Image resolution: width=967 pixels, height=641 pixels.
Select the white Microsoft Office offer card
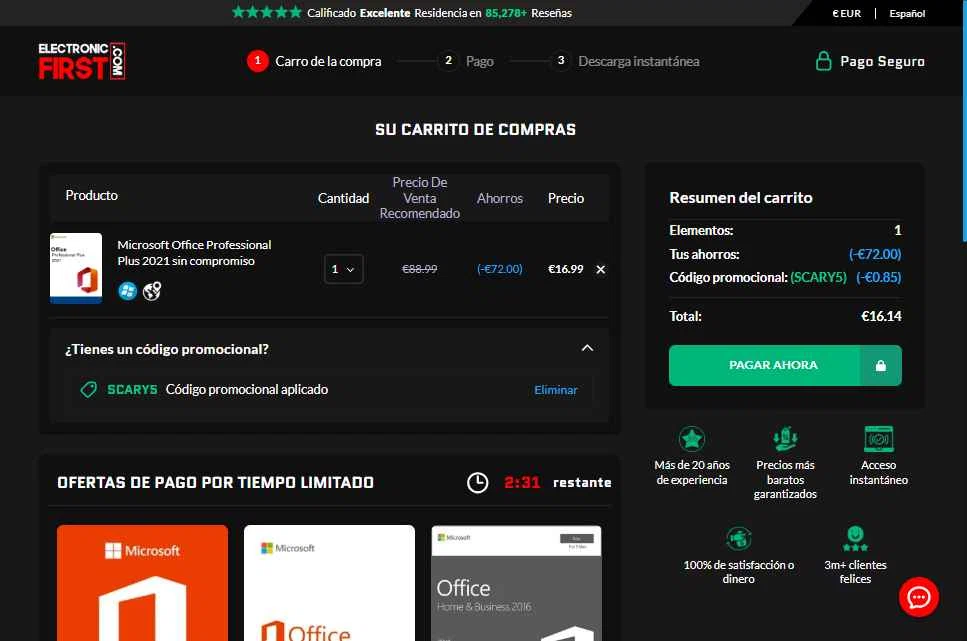[329, 583]
